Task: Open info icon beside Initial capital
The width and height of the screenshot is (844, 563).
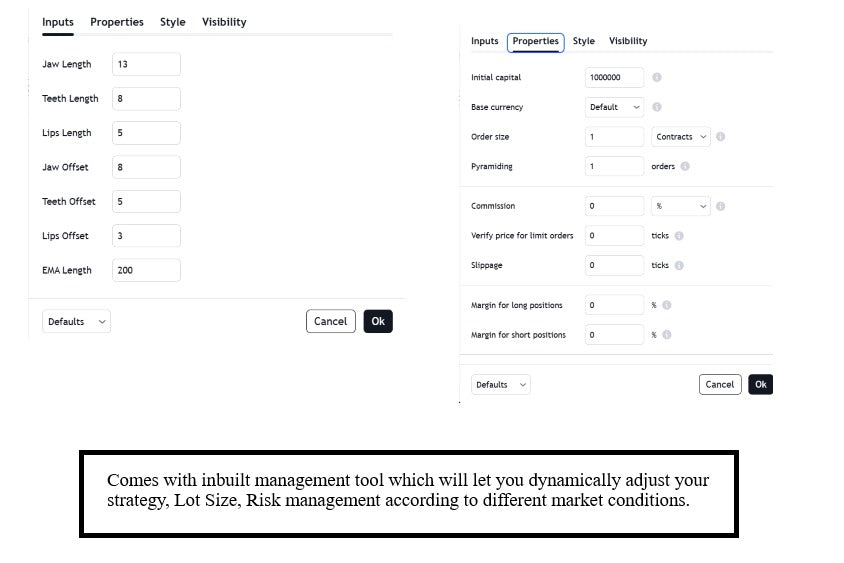Action: click(x=657, y=77)
